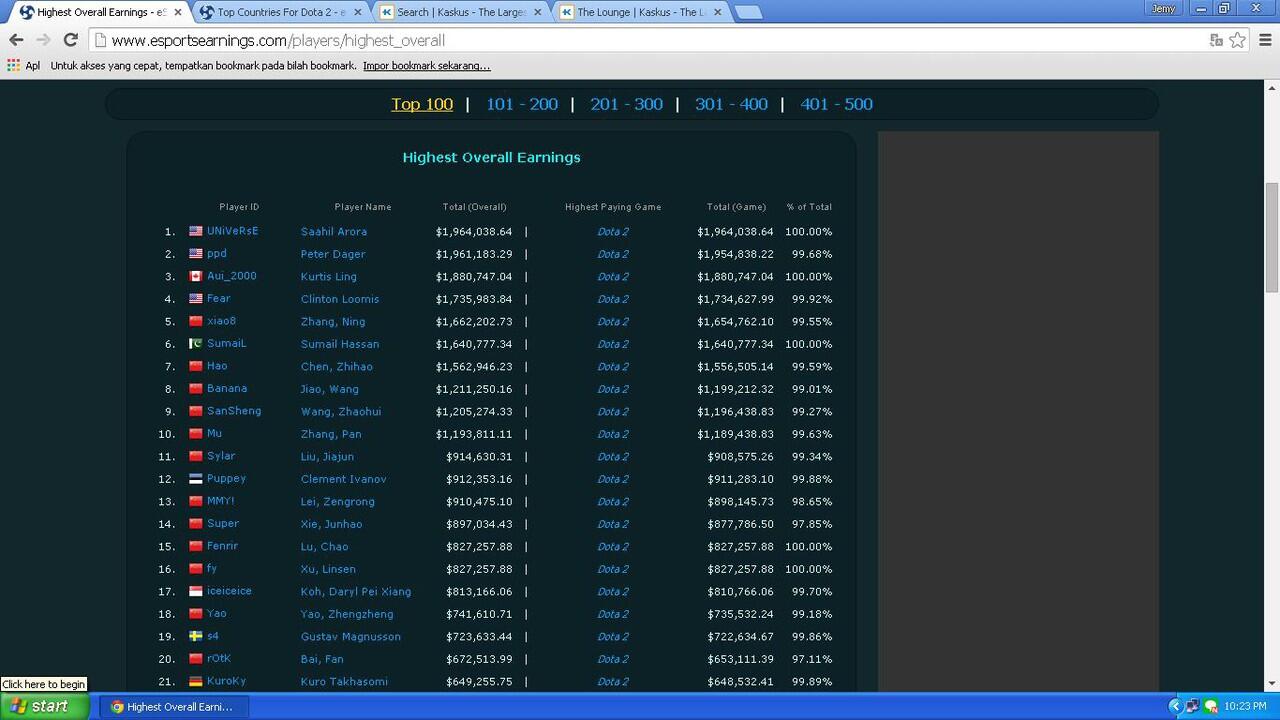The height and width of the screenshot is (720, 1280).
Task: Open the Top 100 ranking page
Action: click(422, 104)
